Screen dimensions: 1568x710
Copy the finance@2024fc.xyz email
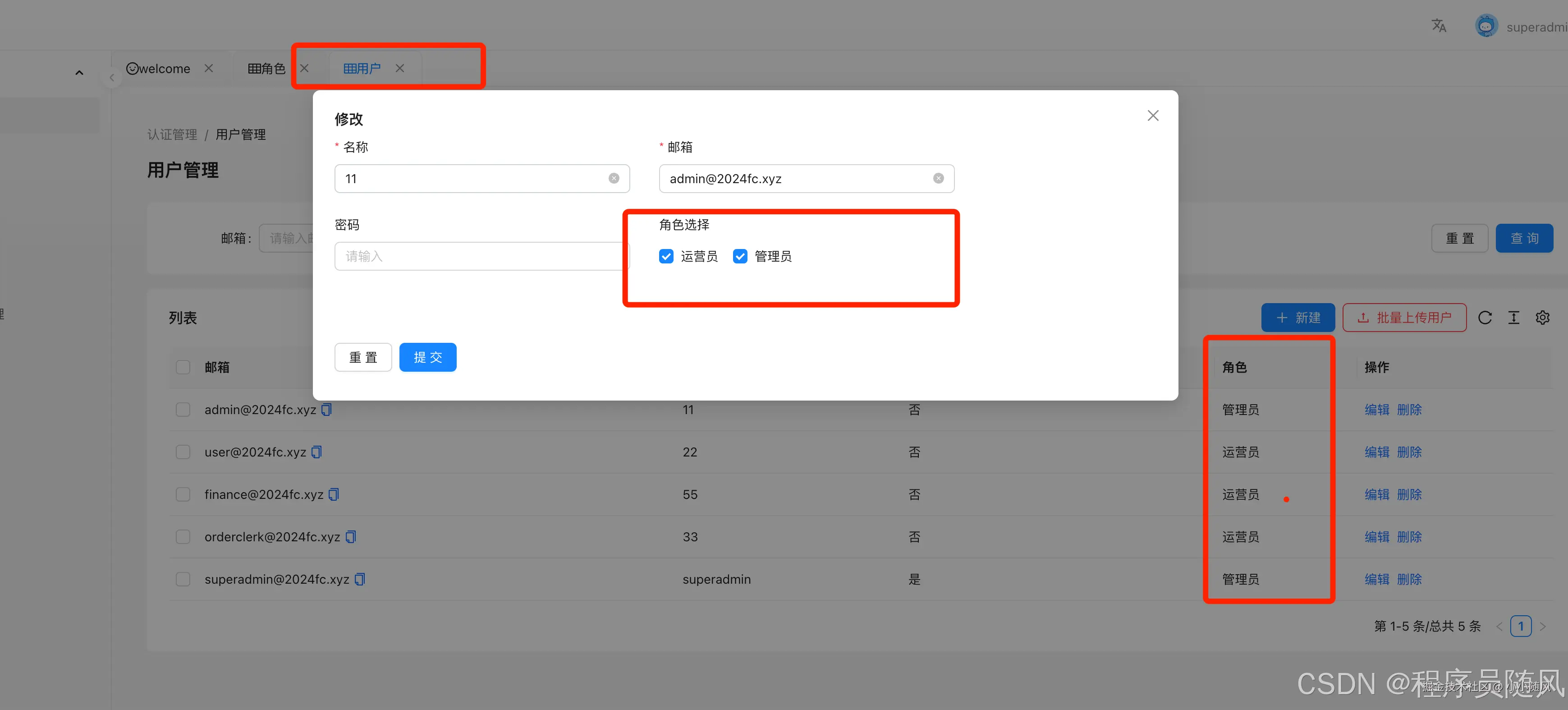[334, 494]
